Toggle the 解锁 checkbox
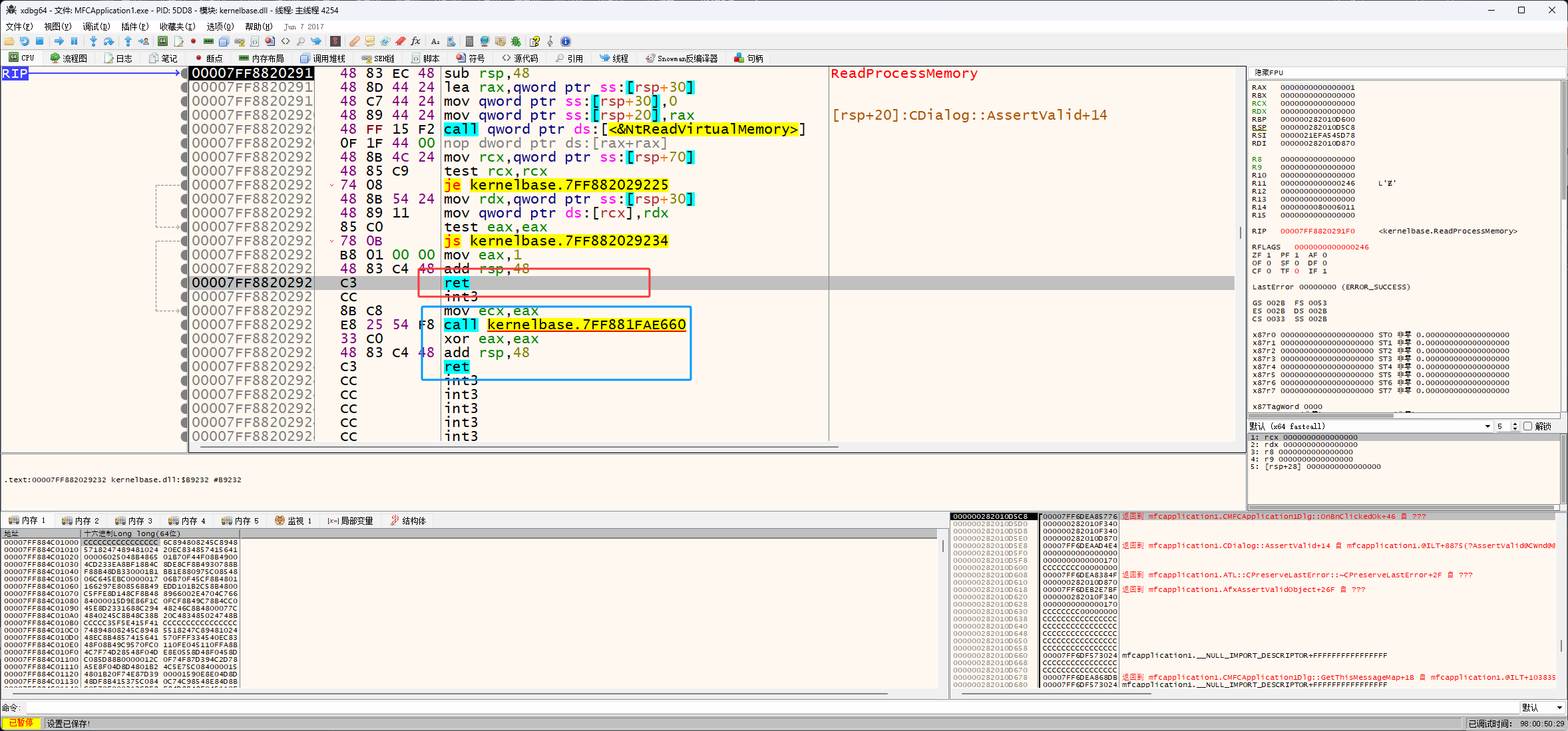 click(x=1527, y=426)
